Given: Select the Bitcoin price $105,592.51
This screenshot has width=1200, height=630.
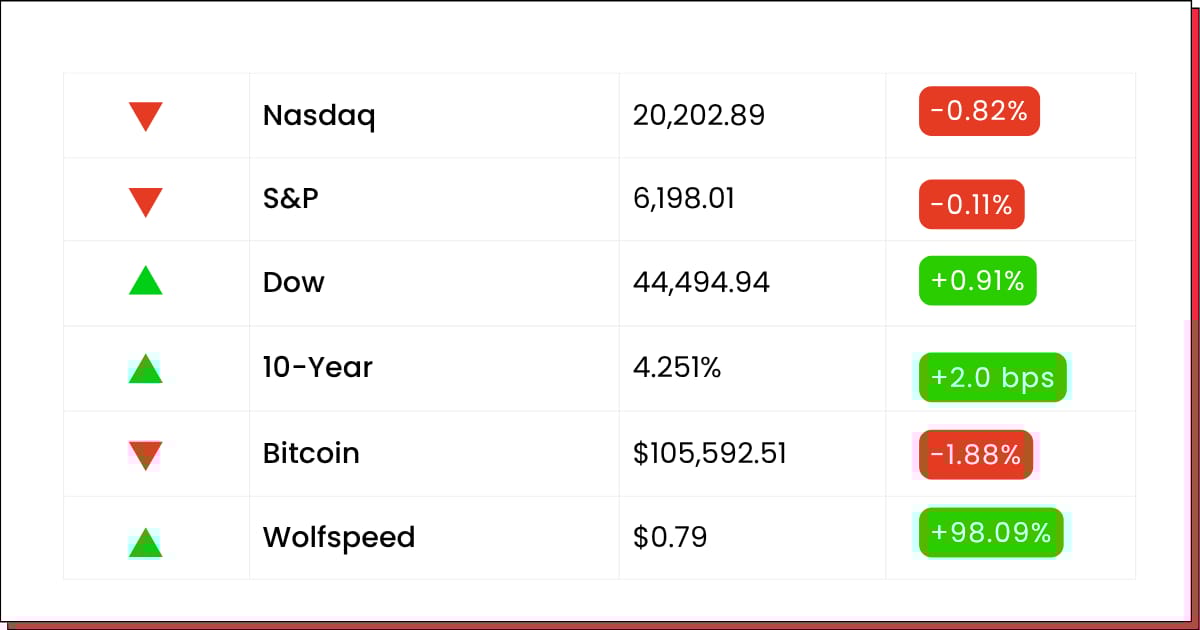Looking at the screenshot, I should point(710,454).
